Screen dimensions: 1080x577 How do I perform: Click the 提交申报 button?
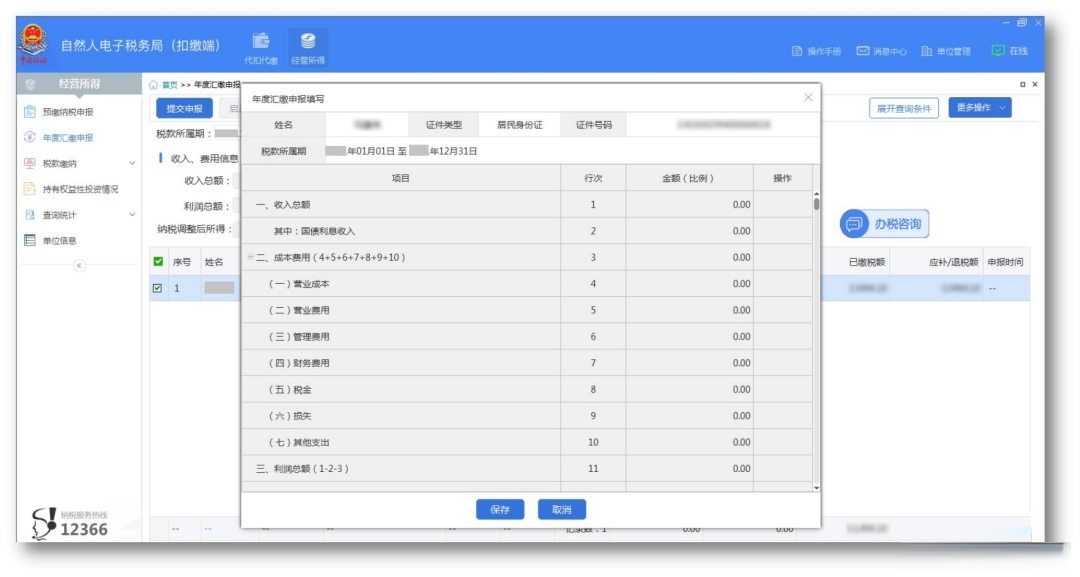(x=184, y=109)
